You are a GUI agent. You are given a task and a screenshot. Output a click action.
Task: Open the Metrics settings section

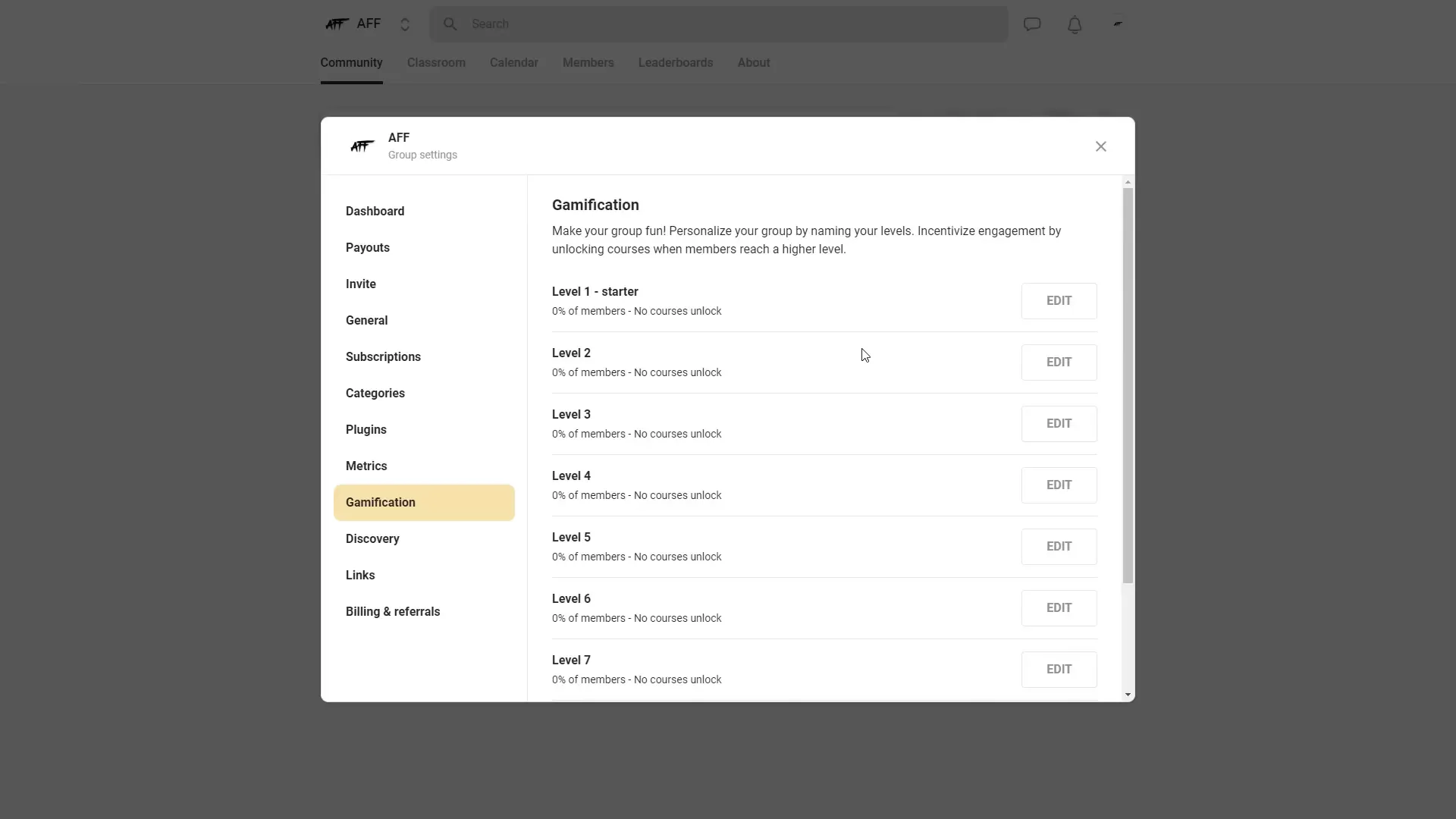[x=424, y=466]
